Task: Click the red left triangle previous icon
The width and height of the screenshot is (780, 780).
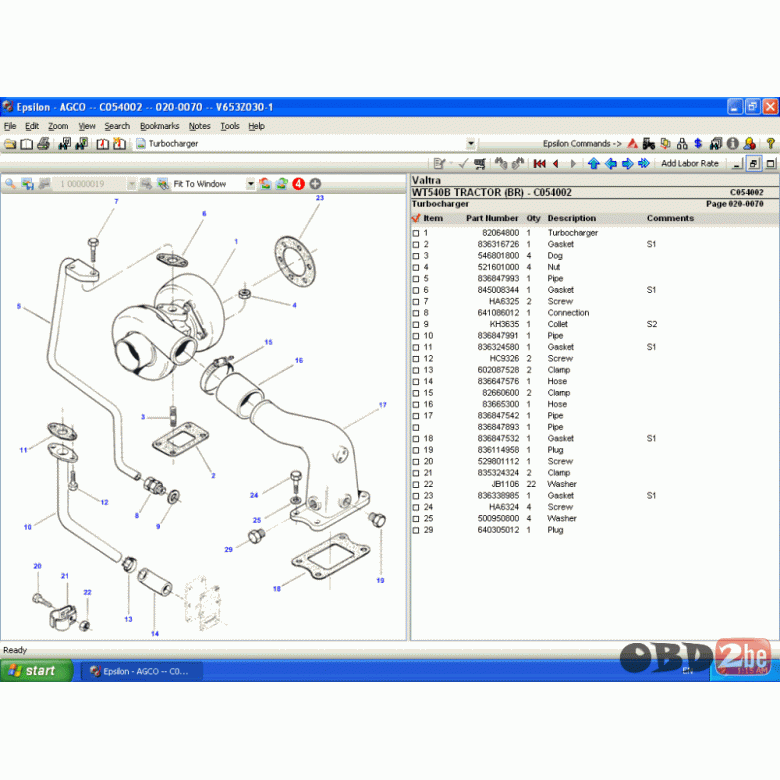Action: point(556,164)
